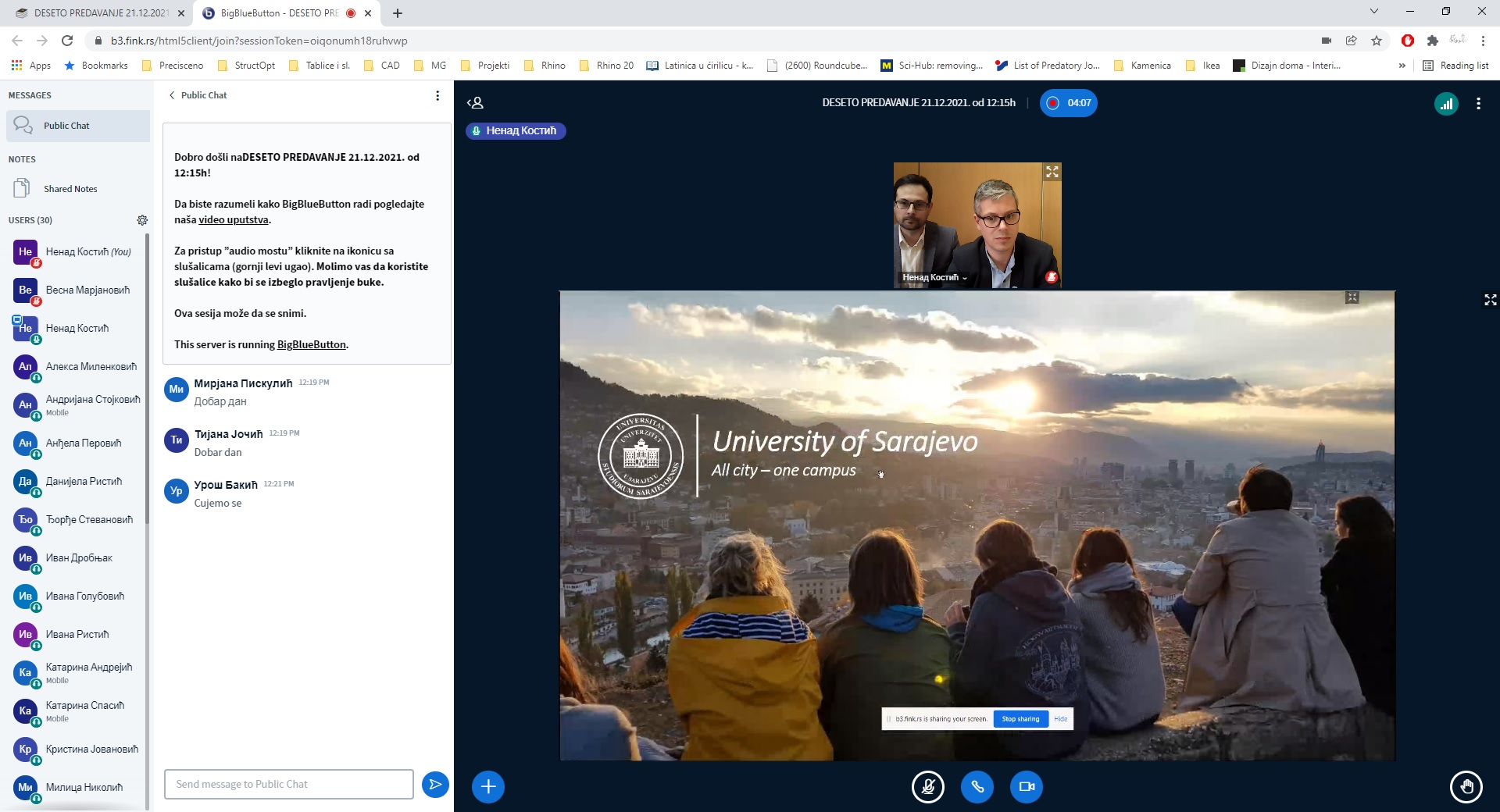Reload the page

(x=67, y=41)
